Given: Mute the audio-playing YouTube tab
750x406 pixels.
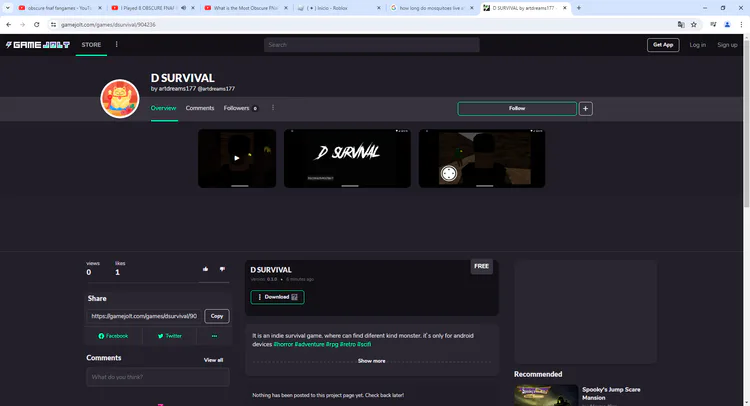Looking at the screenshot, I should [184, 8].
